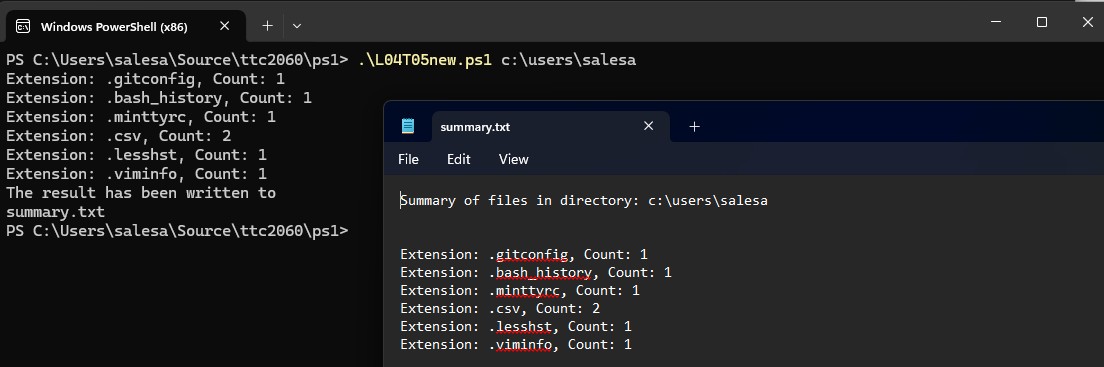Screen dimensions: 1104x367
Task: Click the 'Summary of files in directory' line
Action: [584, 201]
